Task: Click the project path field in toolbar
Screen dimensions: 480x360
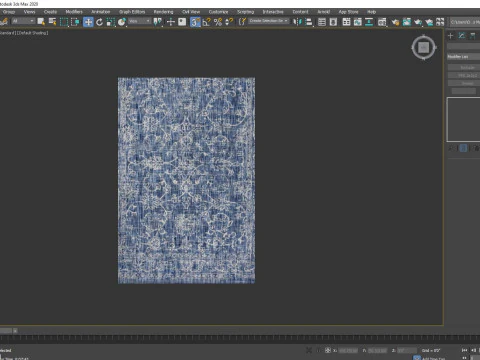Action: point(465,22)
